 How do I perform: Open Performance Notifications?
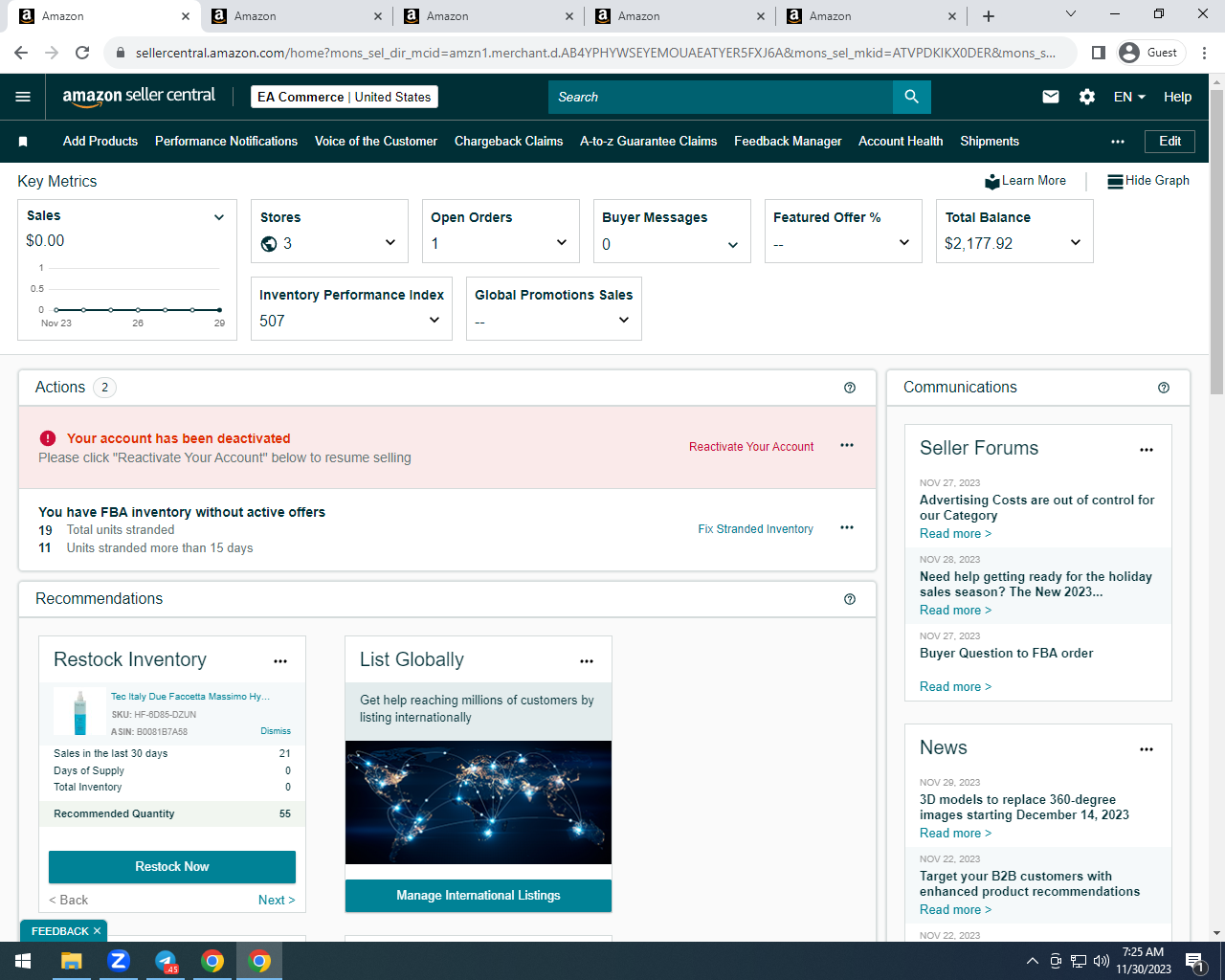[x=226, y=142]
